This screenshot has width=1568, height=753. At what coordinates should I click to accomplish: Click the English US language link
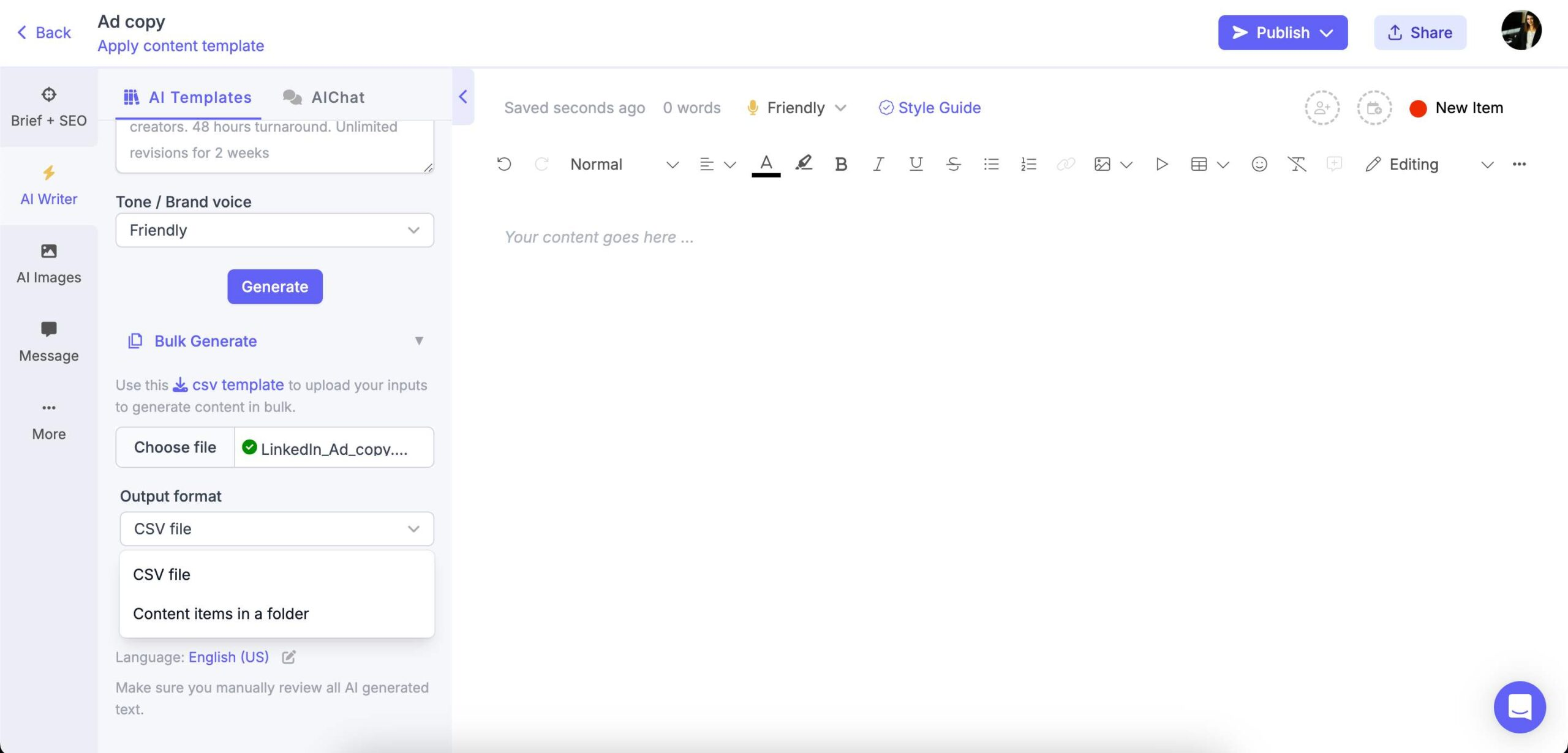point(228,658)
